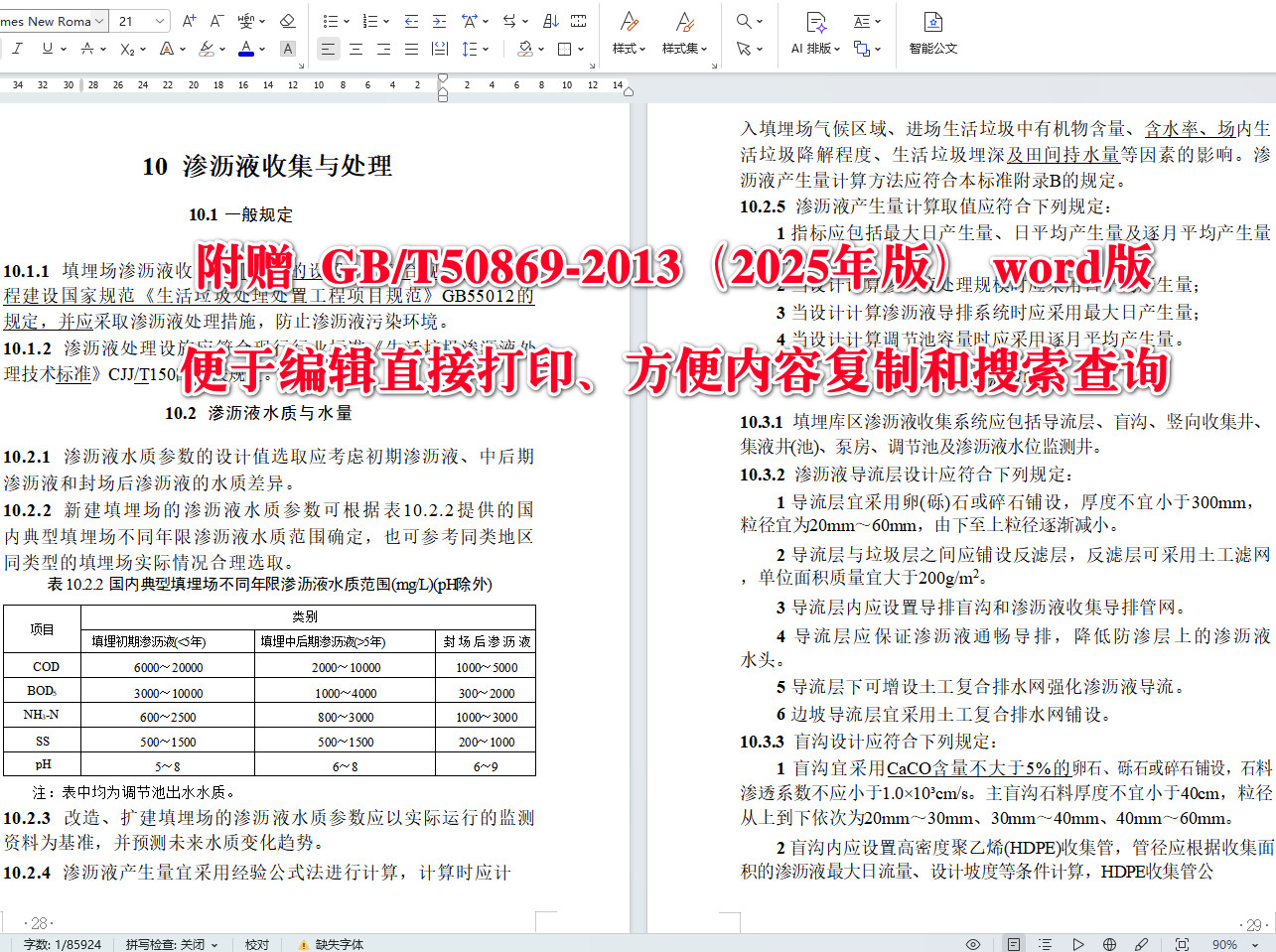The height and width of the screenshot is (952, 1276).
Task: Click the 校对 proofreading button
Action: tap(256, 944)
